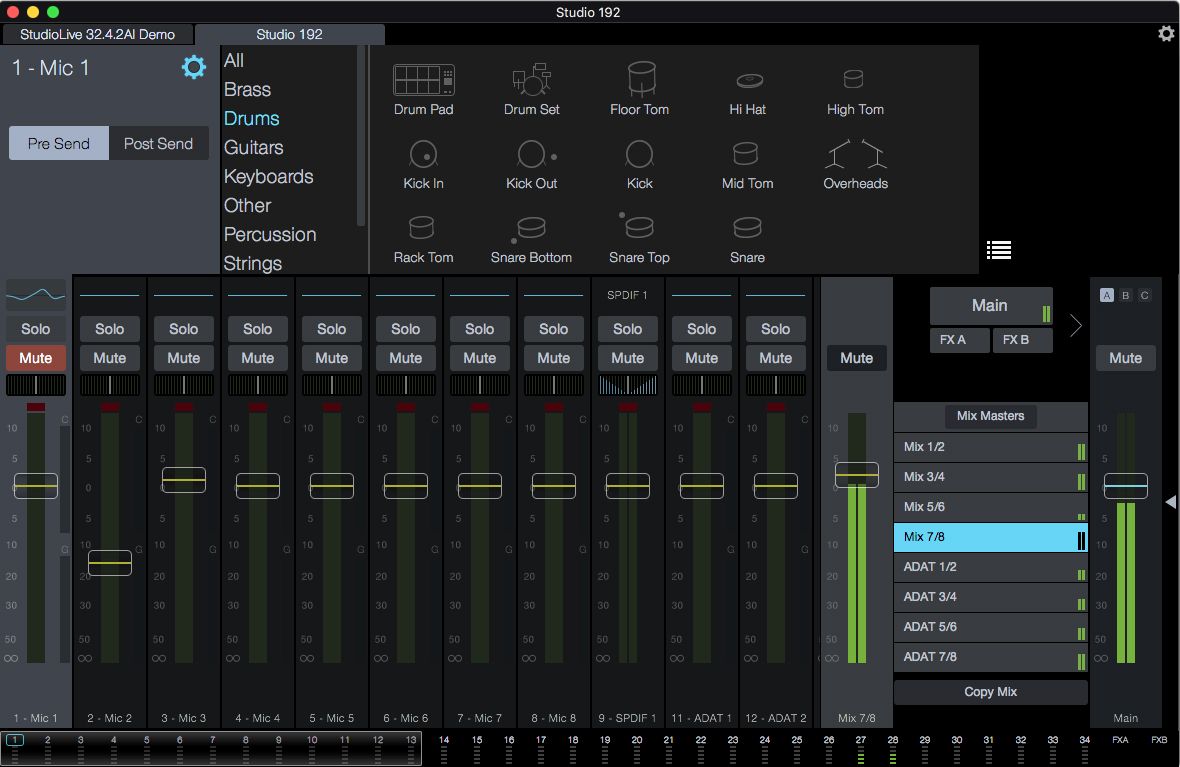
Task: Mute the SPDIF 1 channel
Action: click(x=628, y=358)
